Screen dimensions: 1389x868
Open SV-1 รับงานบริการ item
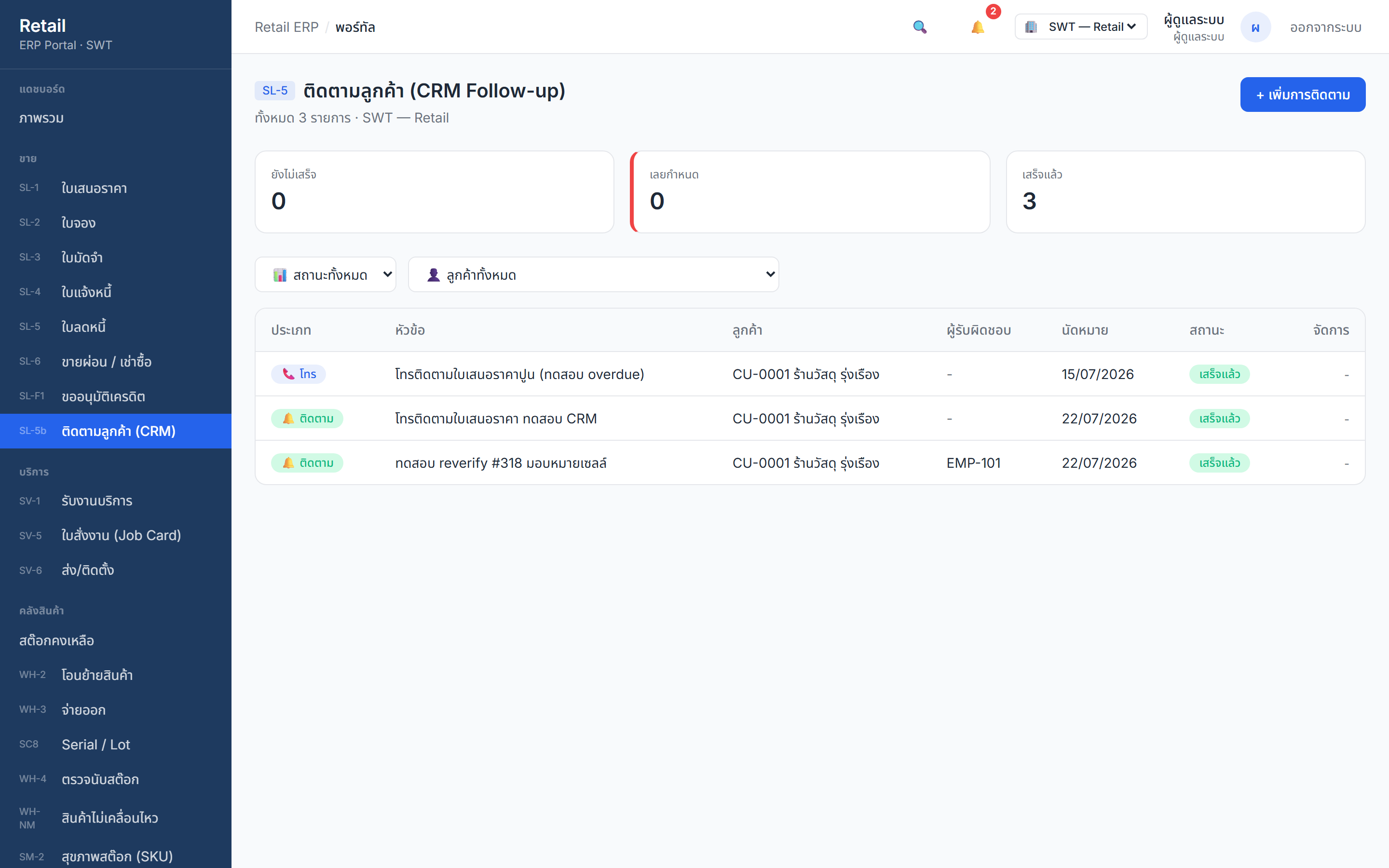click(115, 501)
